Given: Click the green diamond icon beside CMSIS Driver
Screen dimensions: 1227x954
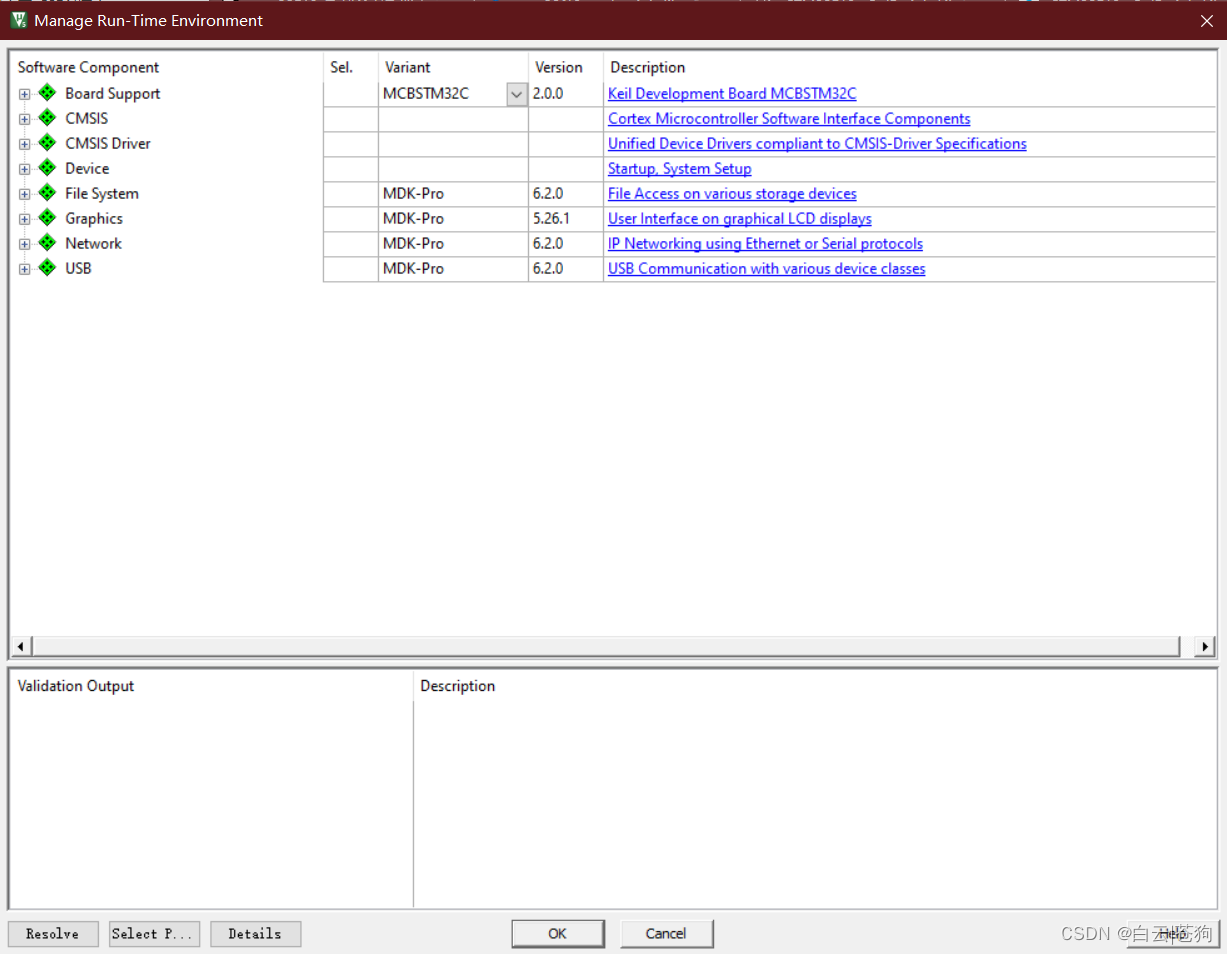Looking at the screenshot, I should tap(47, 143).
